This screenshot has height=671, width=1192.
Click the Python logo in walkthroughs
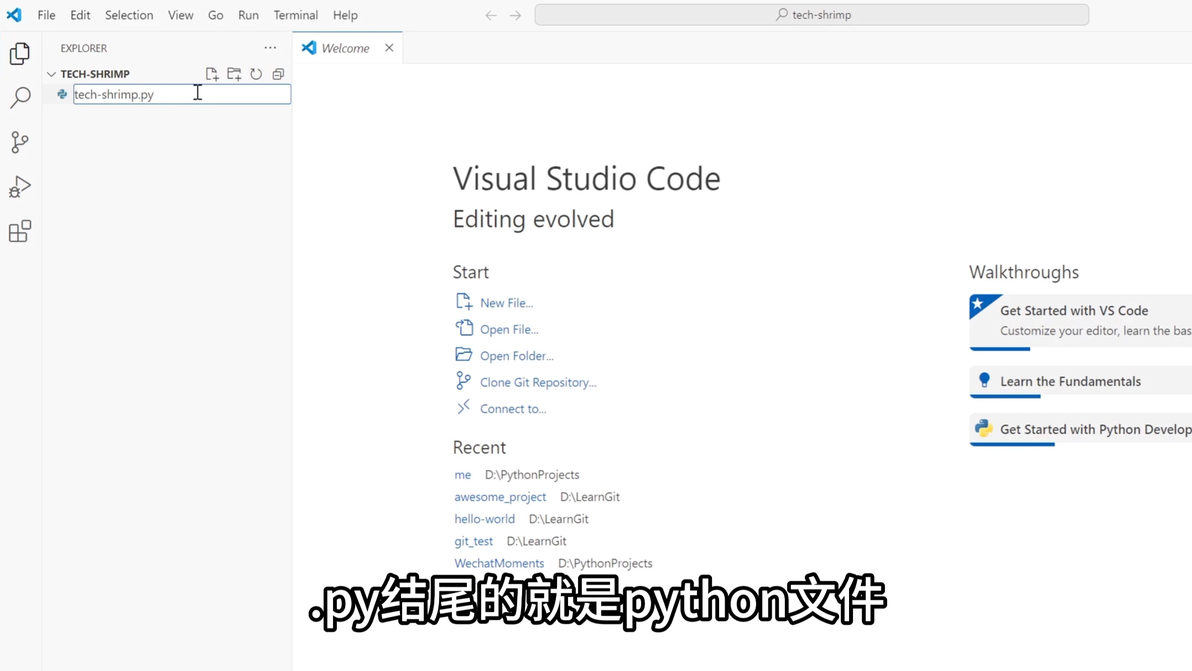click(984, 429)
